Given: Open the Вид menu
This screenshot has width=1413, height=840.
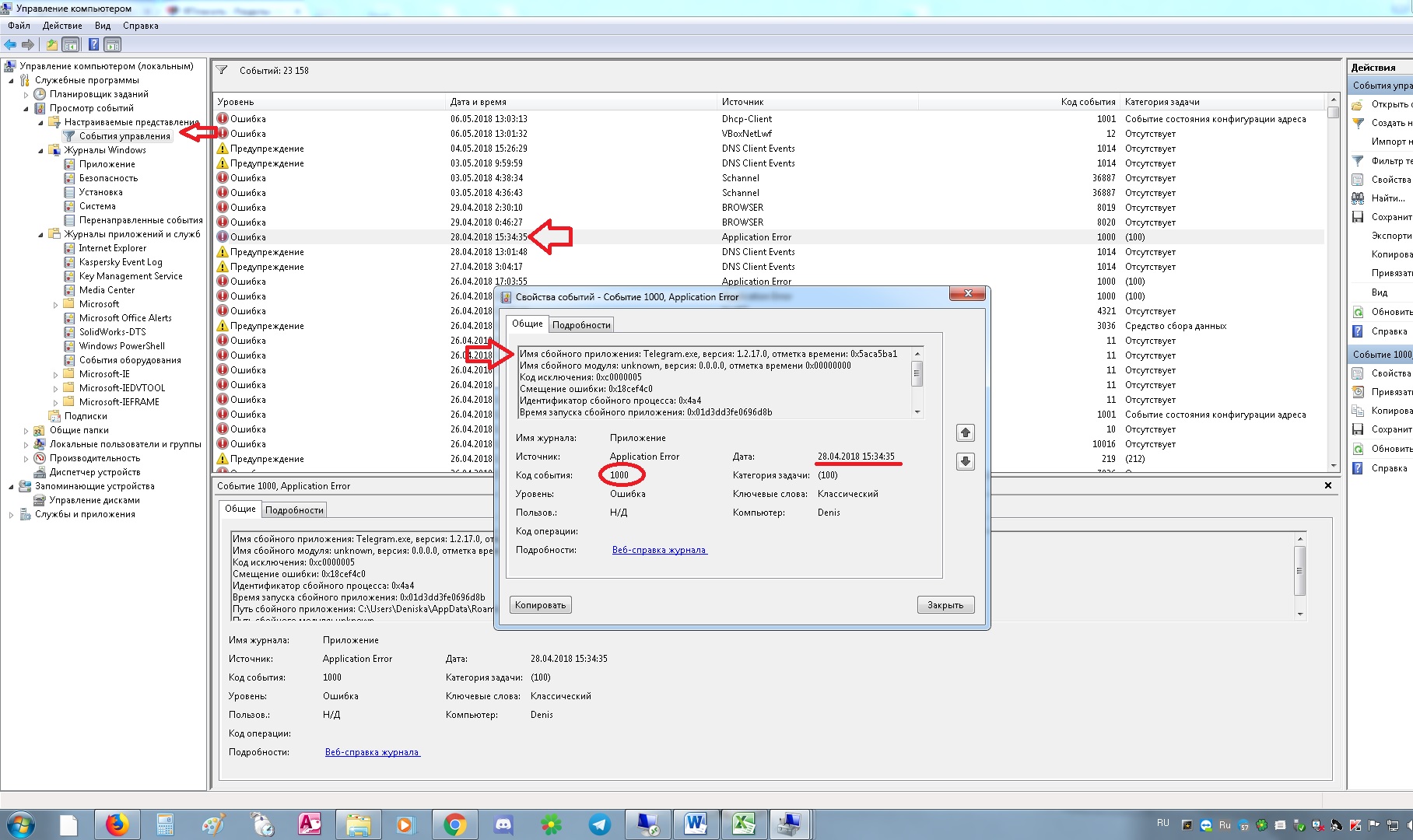Looking at the screenshot, I should click(101, 26).
